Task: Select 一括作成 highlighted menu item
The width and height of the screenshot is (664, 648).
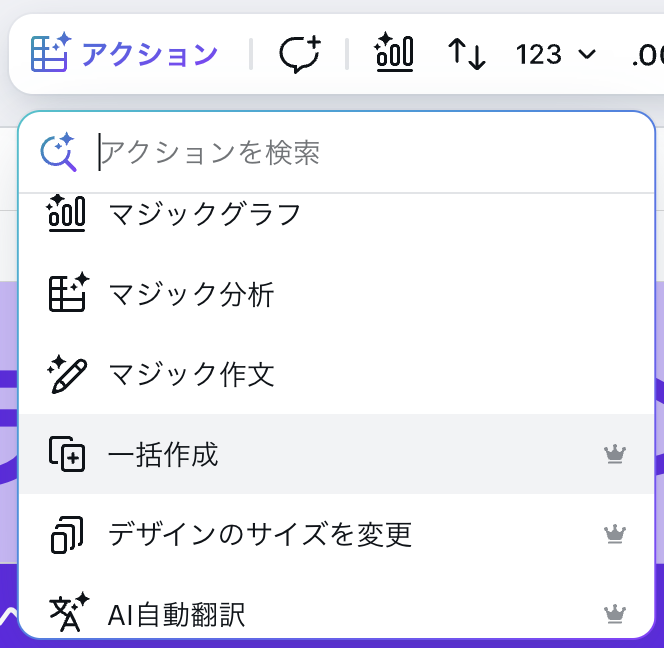Action: pos(336,454)
